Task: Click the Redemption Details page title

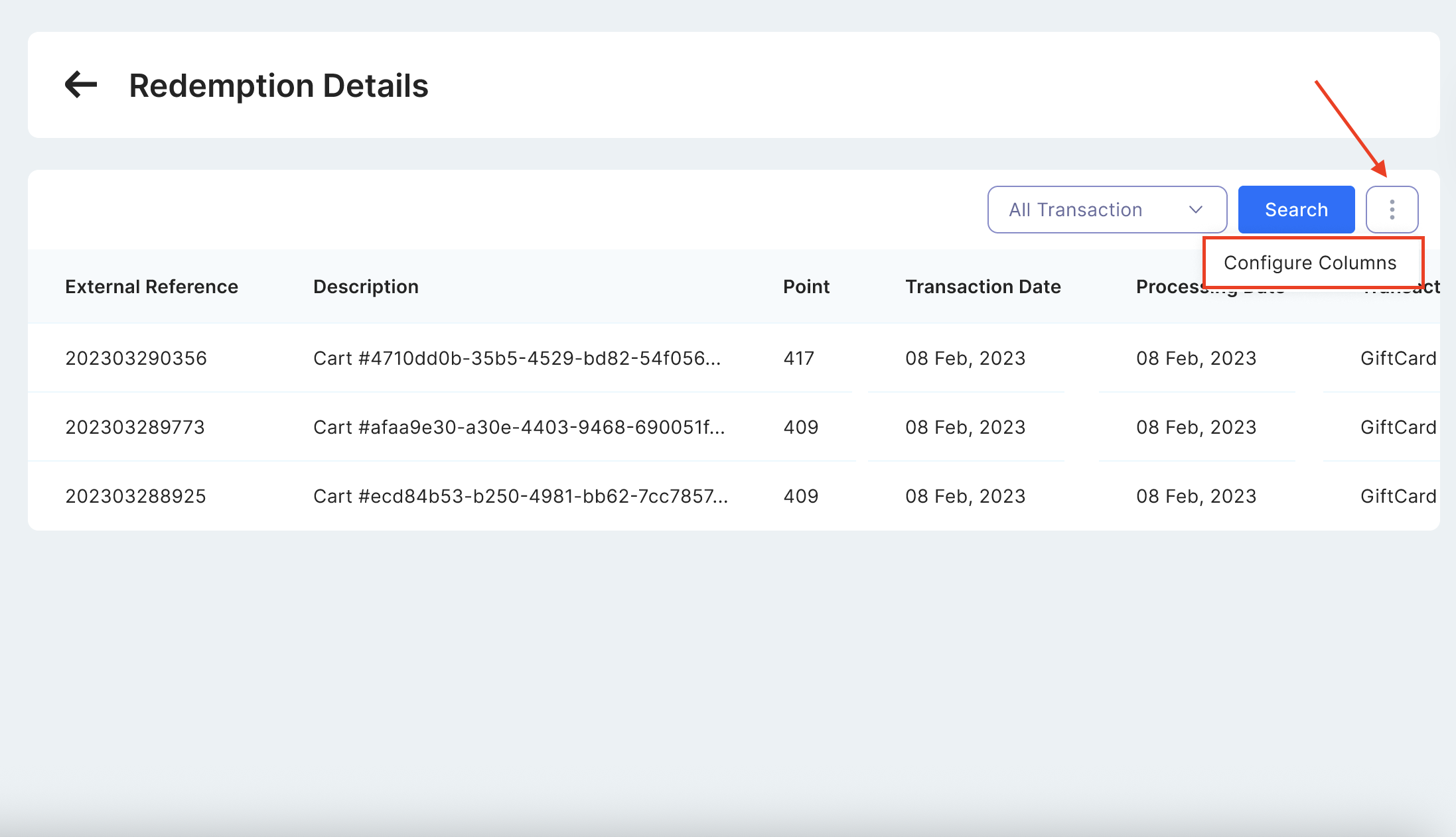Action: pyautogui.click(x=279, y=86)
